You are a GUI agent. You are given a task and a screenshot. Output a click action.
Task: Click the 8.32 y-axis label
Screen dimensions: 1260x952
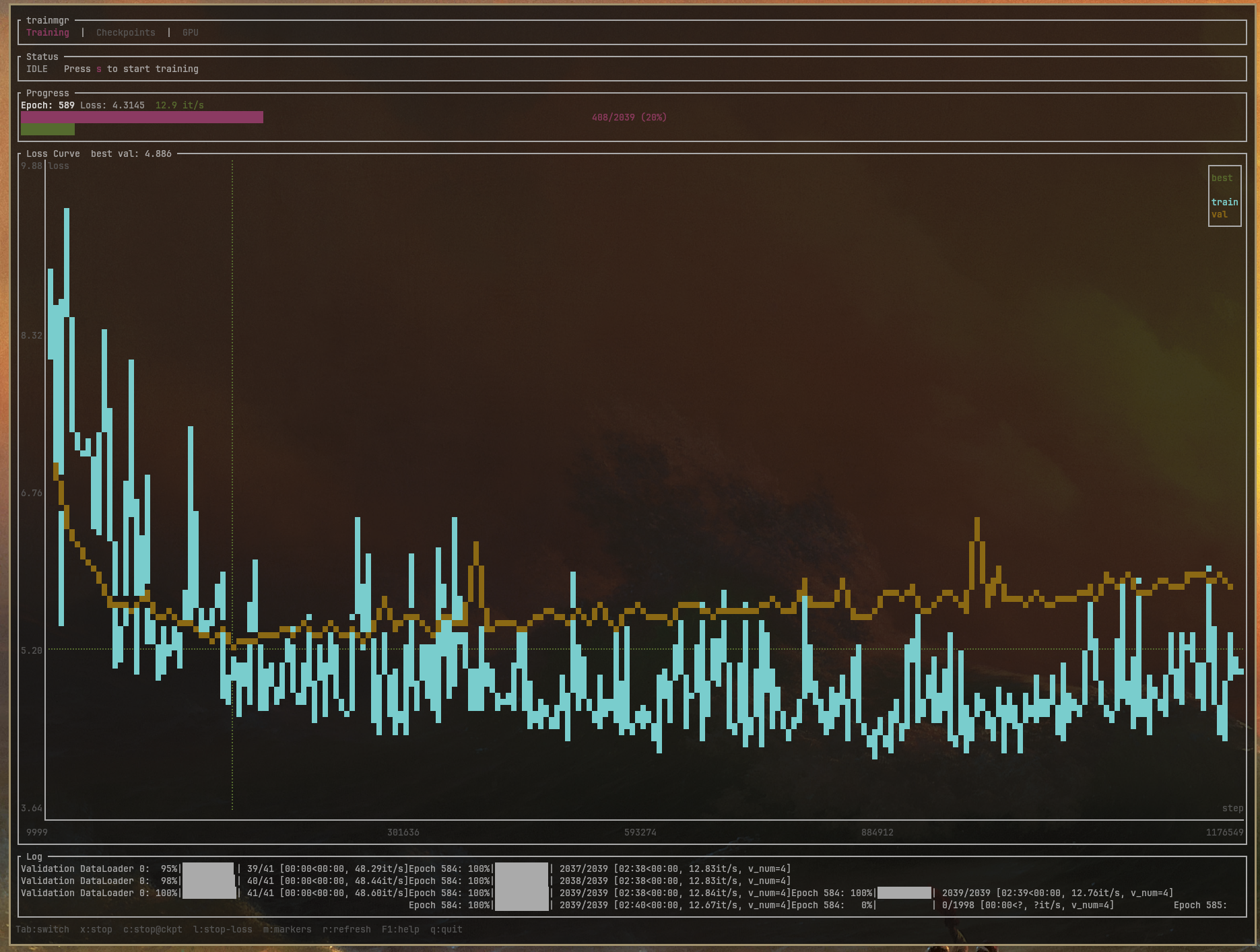pos(32,335)
